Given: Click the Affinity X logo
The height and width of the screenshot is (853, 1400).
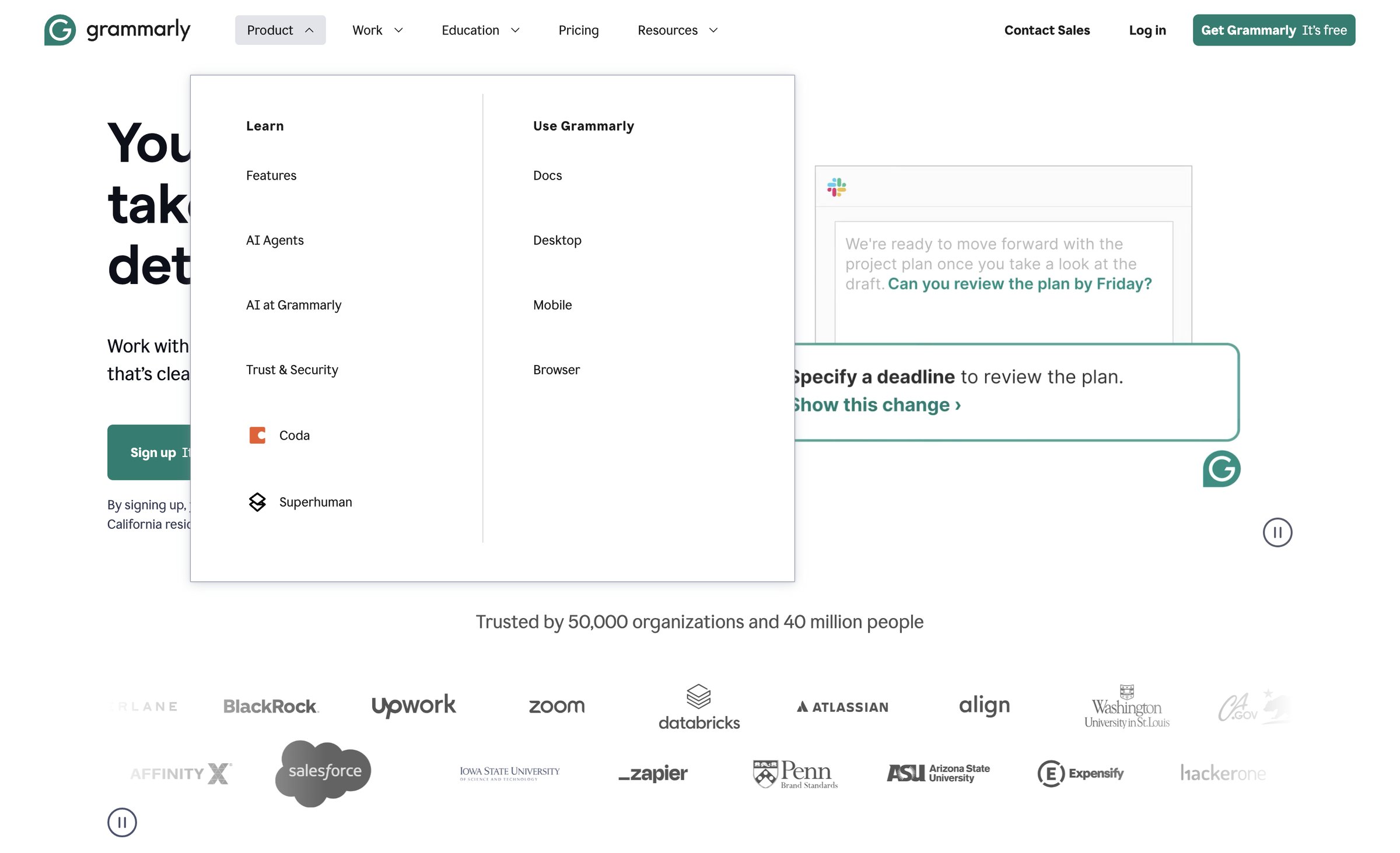Looking at the screenshot, I should coord(181,774).
